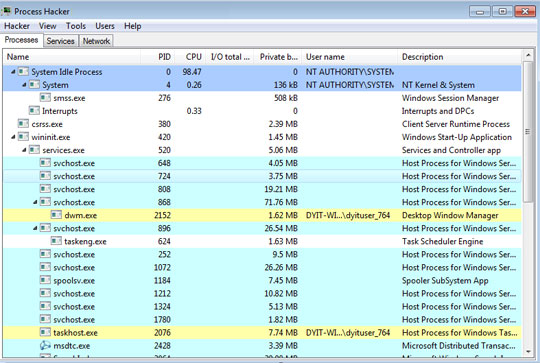
Task: Open the Users menu
Action: point(105,26)
